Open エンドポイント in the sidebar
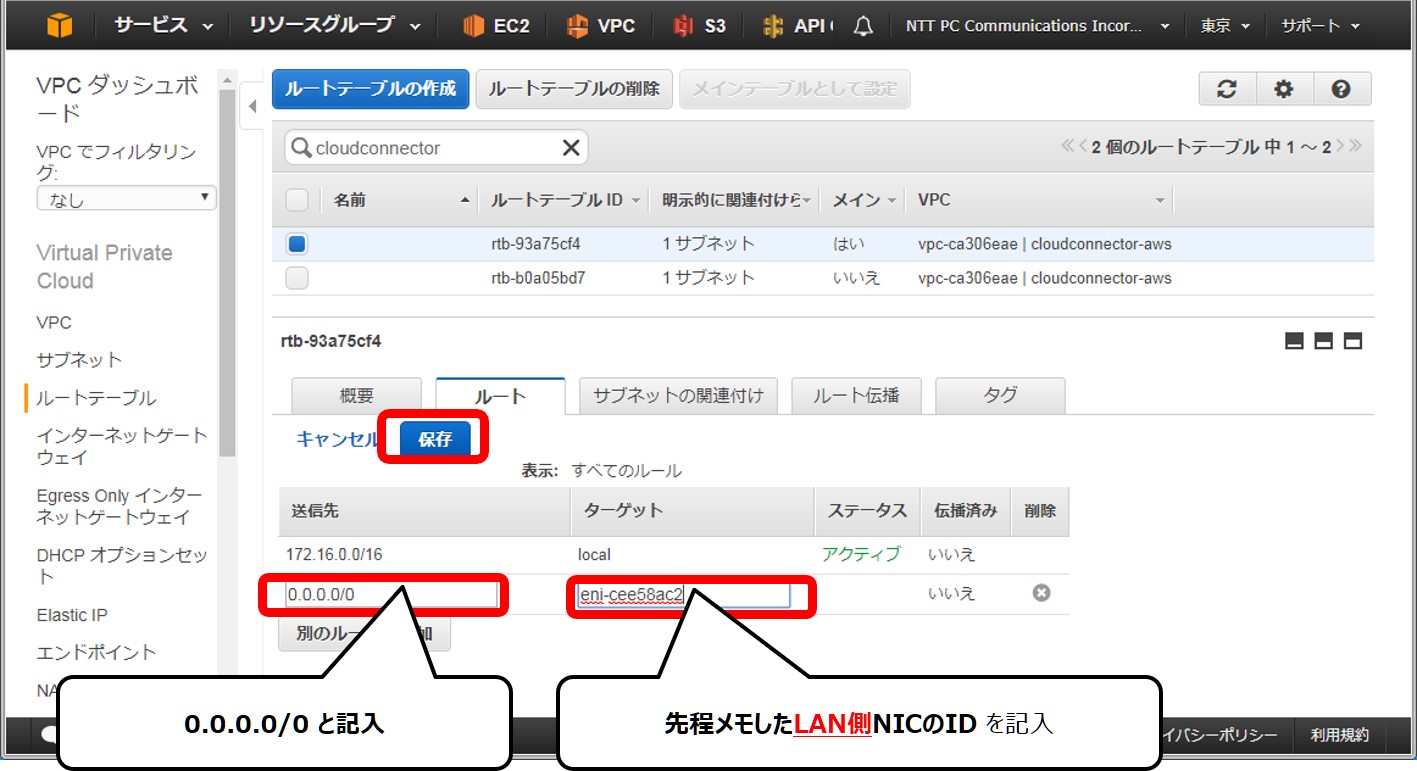 point(96,652)
